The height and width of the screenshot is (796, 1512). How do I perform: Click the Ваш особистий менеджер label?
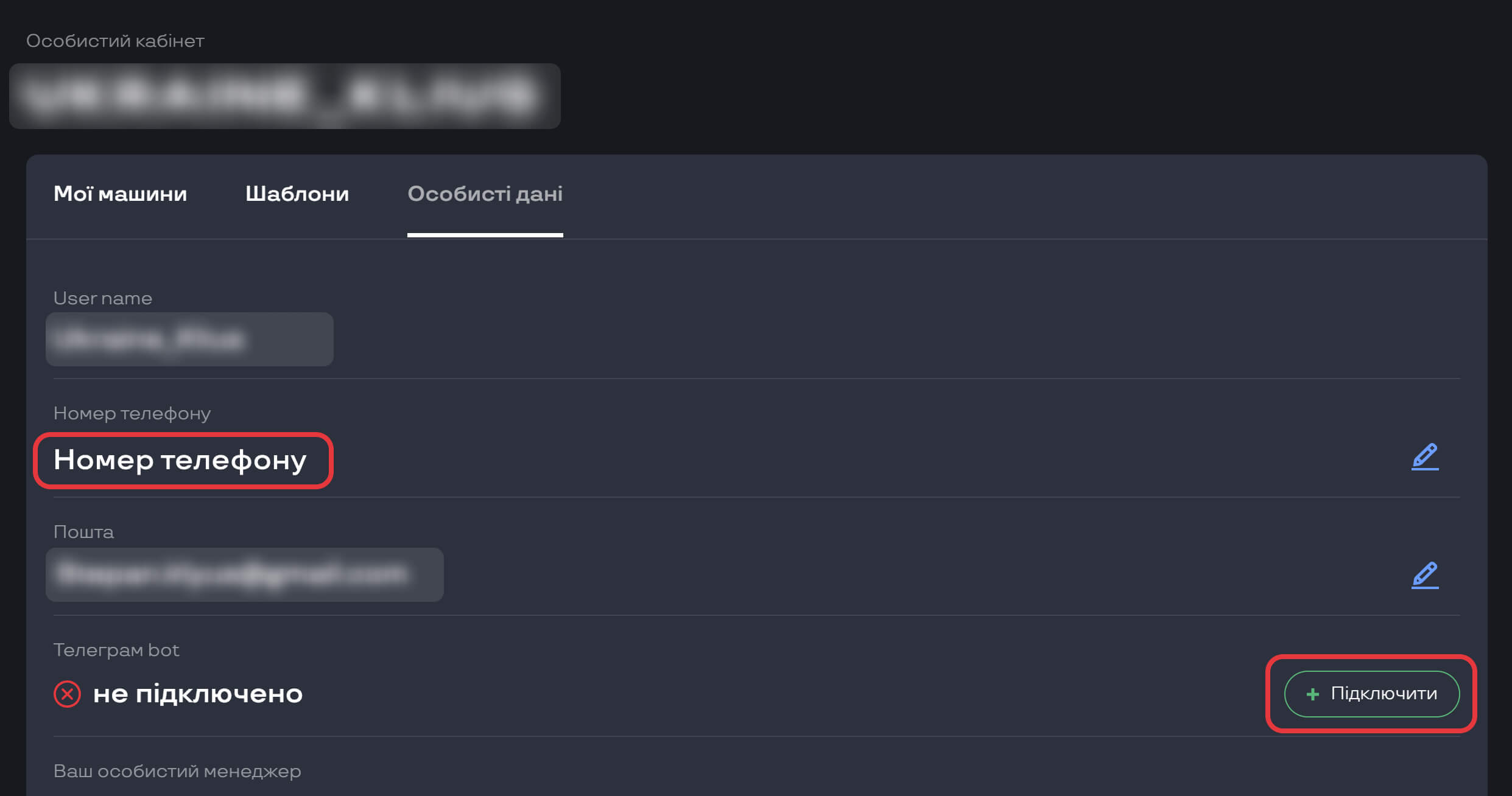coord(177,771)
